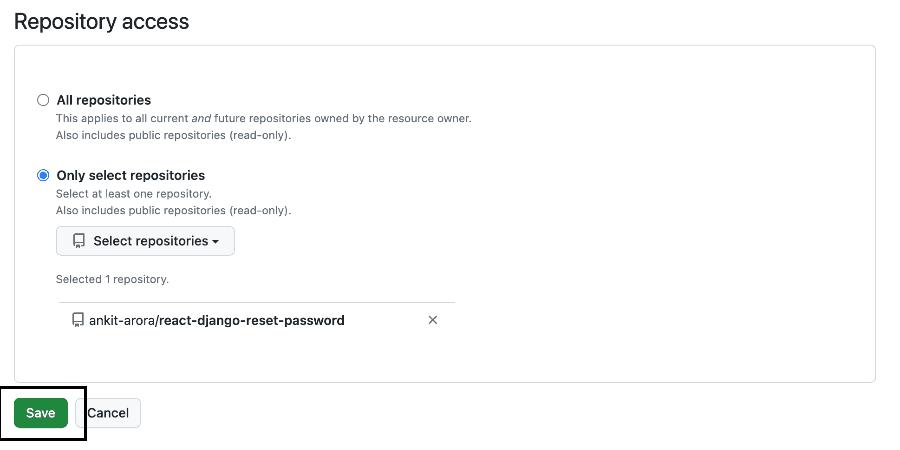Click the repo icon inside Select repositories button

(79, 241)
